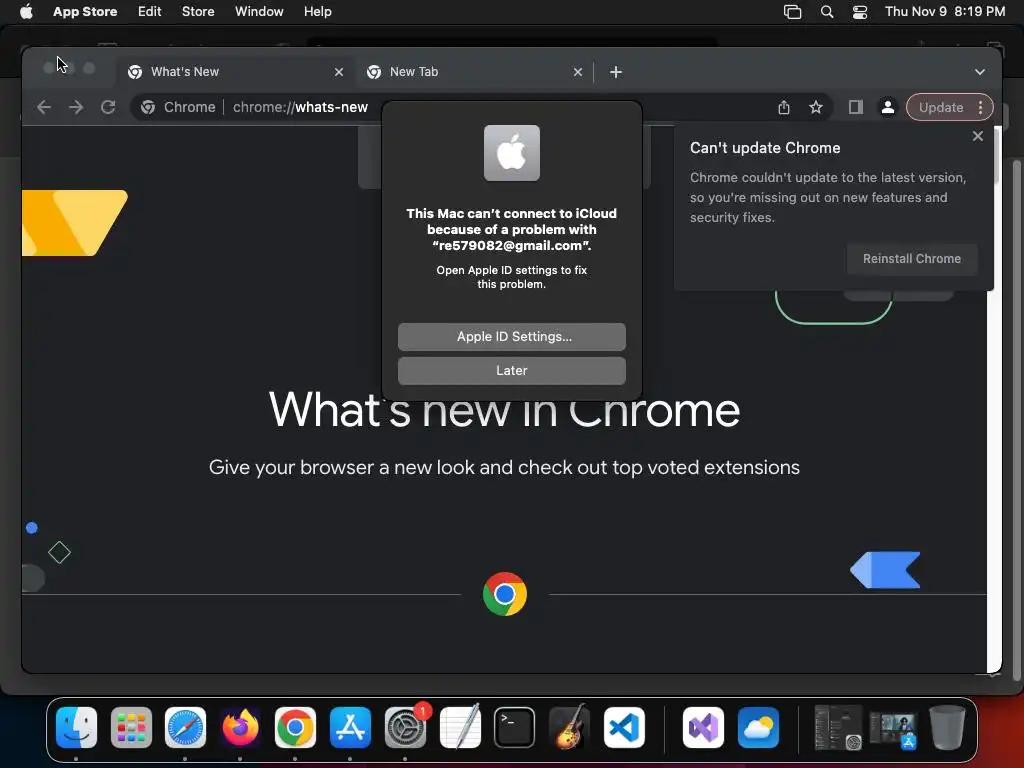Open Finder from the Dock
This screenshot has height=768, width=1024.
[x=76, y=728]
